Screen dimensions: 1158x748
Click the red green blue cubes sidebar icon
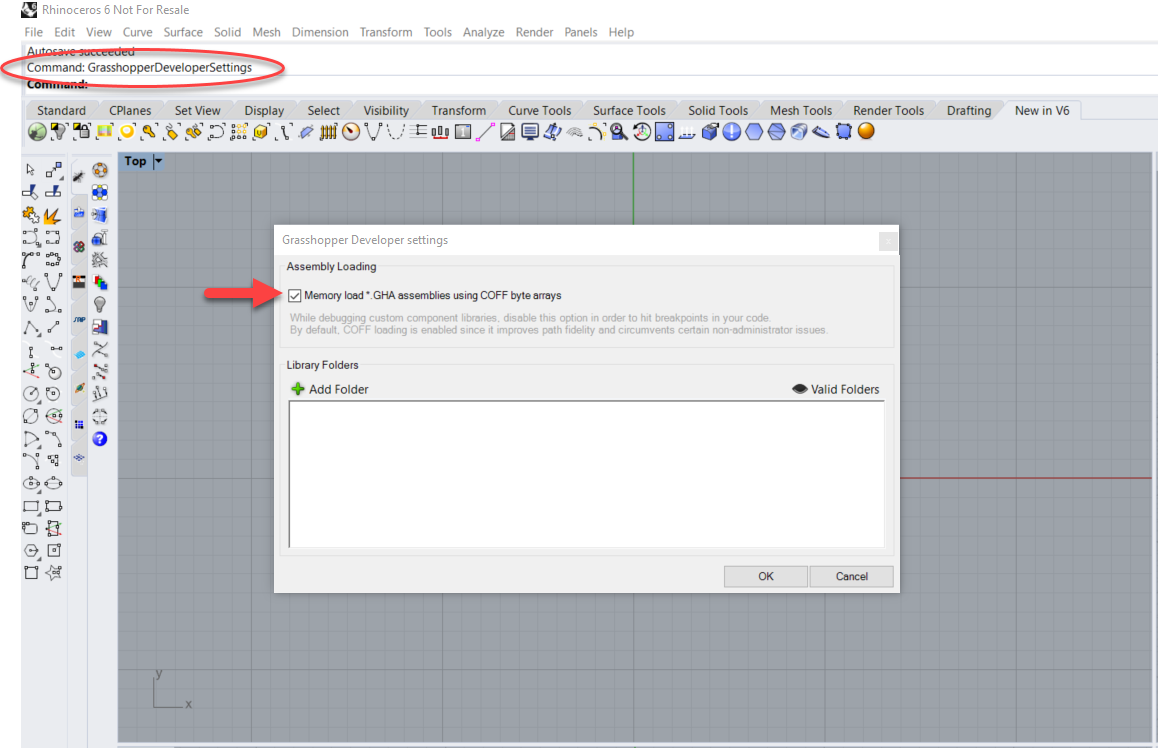click(100, 282)
